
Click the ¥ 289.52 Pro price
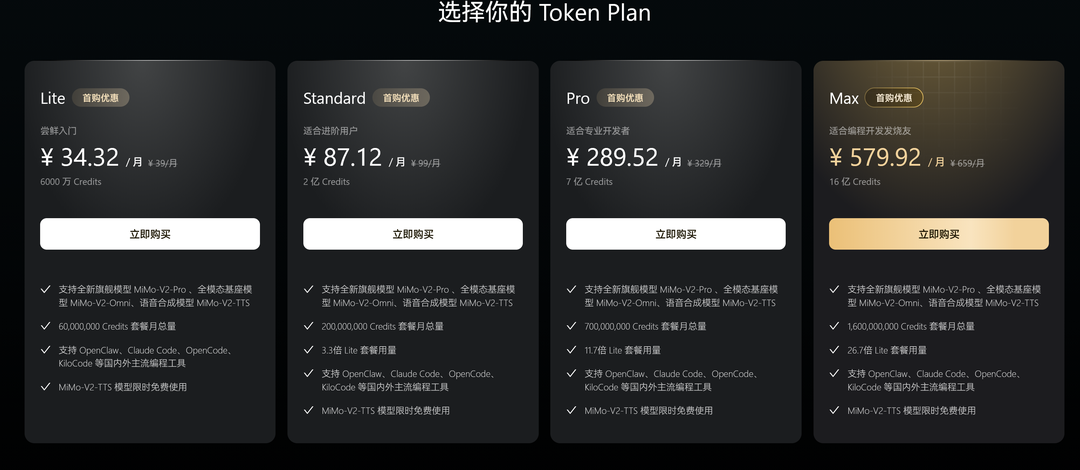(612, 158)
